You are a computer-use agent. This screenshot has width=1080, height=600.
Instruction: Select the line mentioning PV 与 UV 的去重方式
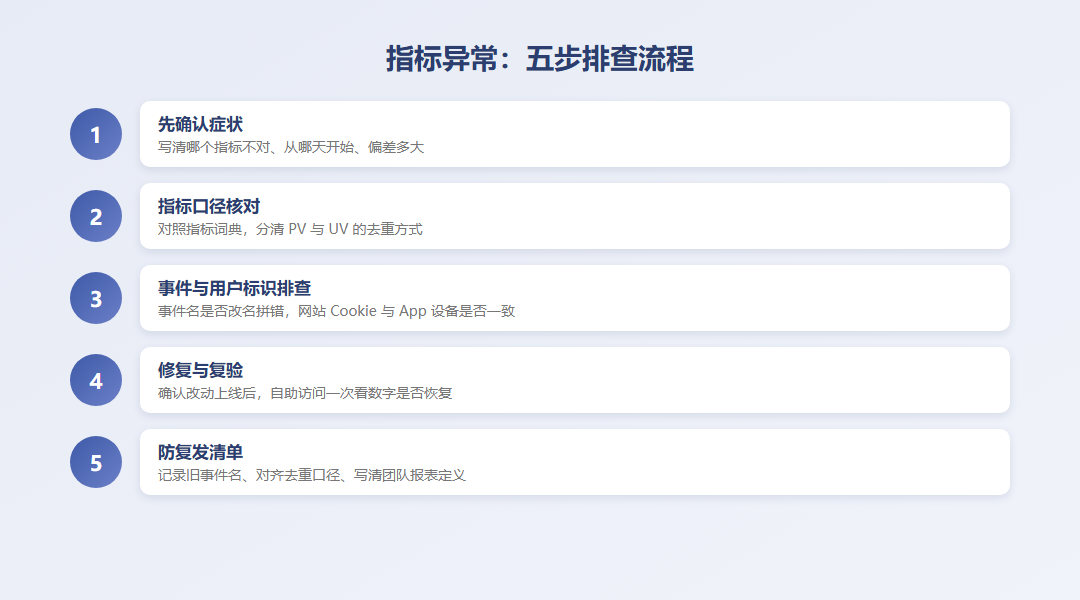click(290, 229)
